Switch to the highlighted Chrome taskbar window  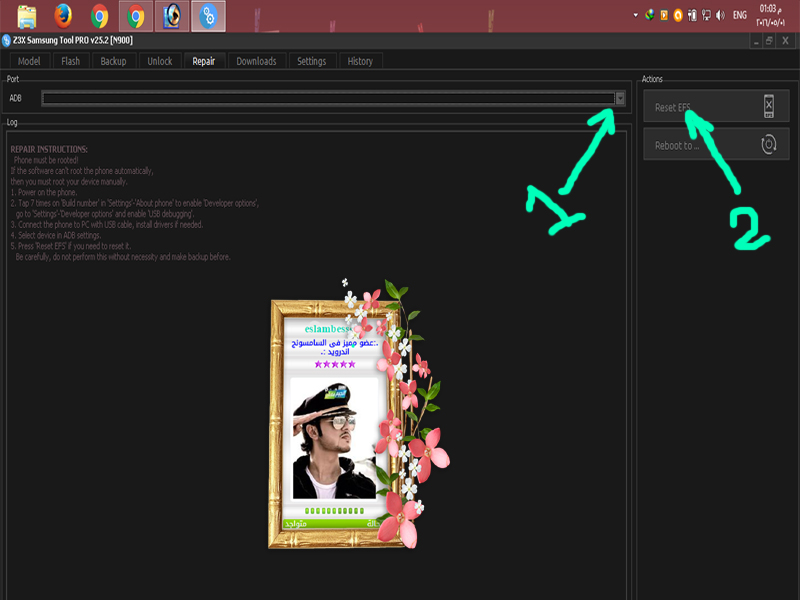[x=136, y=16]
